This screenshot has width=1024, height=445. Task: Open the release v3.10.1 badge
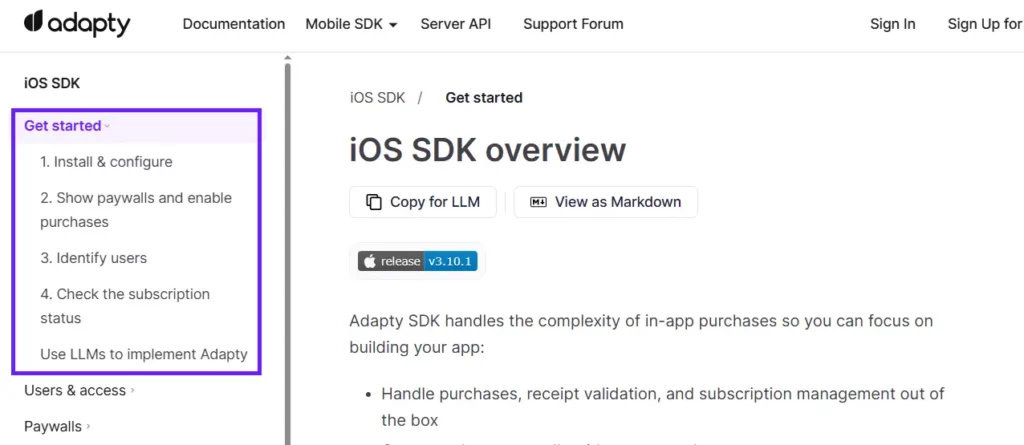point(417,261)
